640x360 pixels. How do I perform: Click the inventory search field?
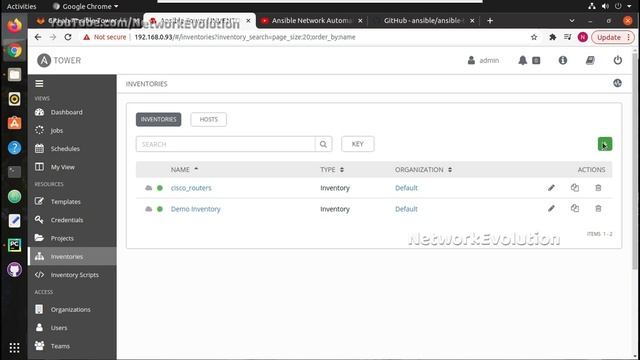pyautogui.click(x=225, y=144)
